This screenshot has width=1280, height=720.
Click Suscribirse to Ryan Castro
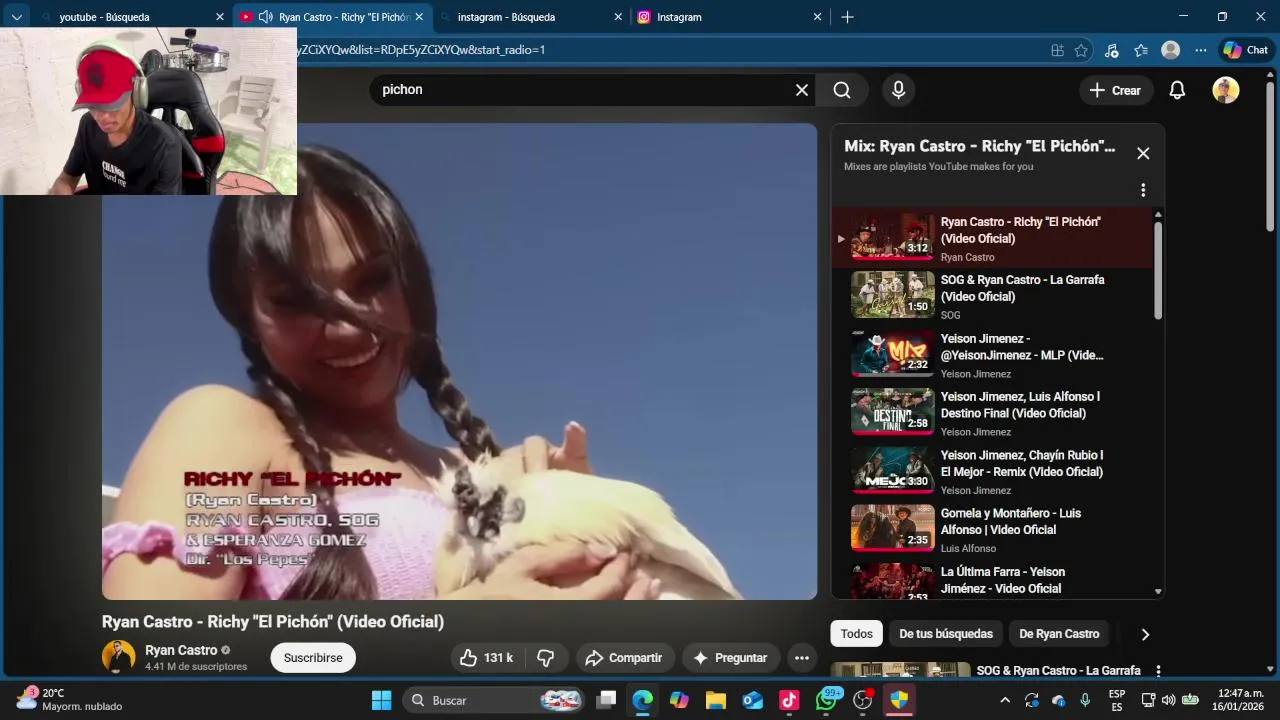pyautogui.click(x=313, y=658)
